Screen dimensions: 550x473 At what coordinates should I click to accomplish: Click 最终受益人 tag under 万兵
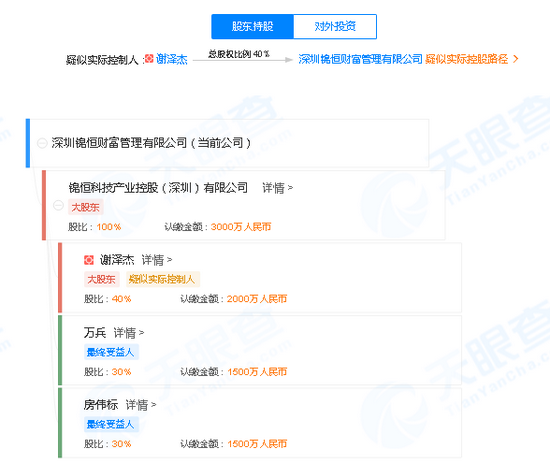[x=111, y=352]
